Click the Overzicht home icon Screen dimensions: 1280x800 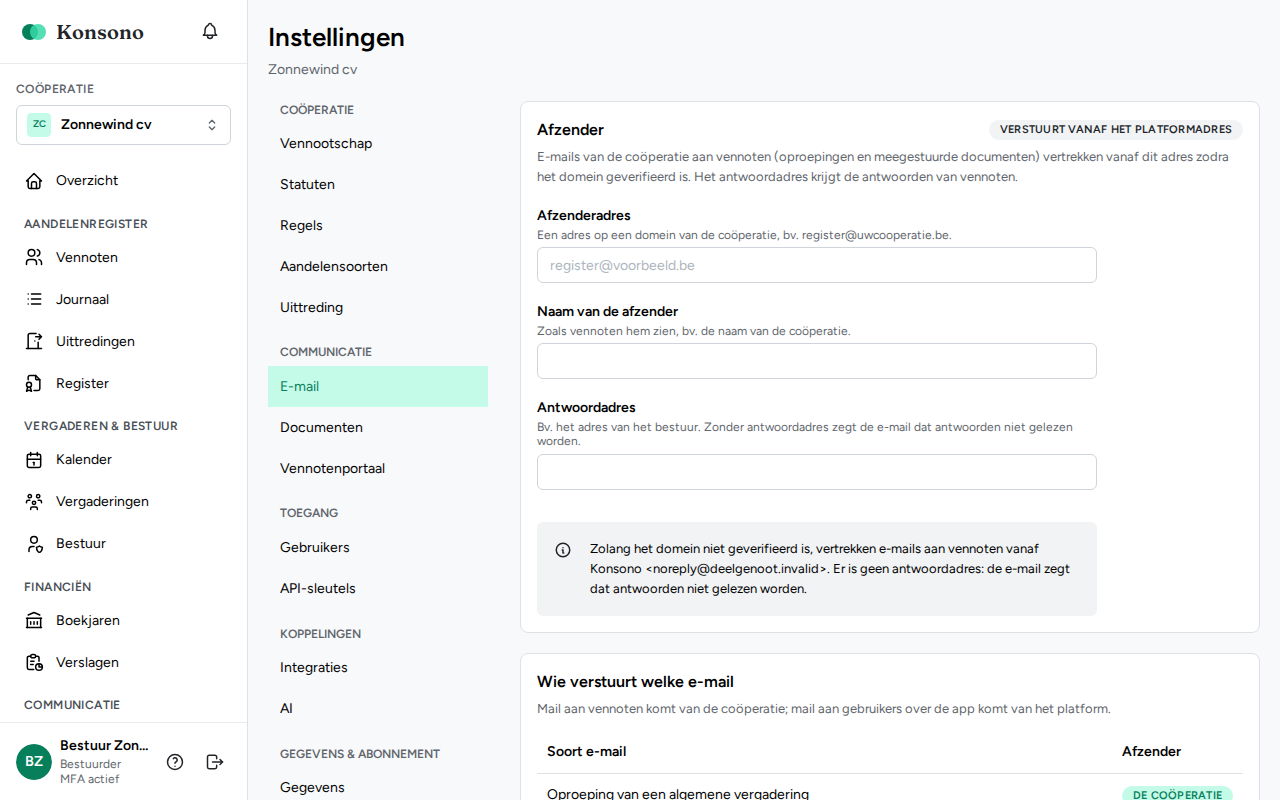(x=34, y=181)
